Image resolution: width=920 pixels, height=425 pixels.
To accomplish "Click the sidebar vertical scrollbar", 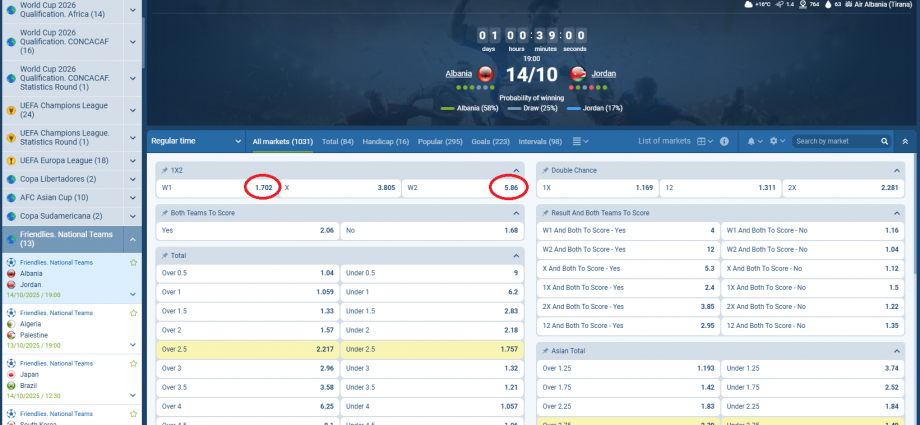I will [144, 44].
